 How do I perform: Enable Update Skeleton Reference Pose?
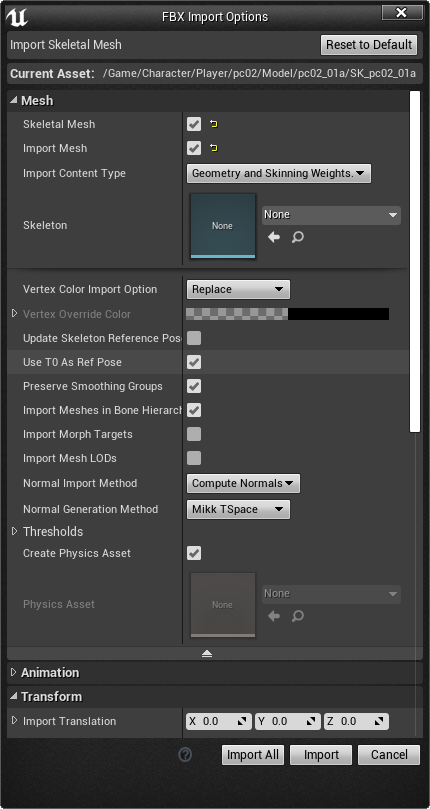194,338
